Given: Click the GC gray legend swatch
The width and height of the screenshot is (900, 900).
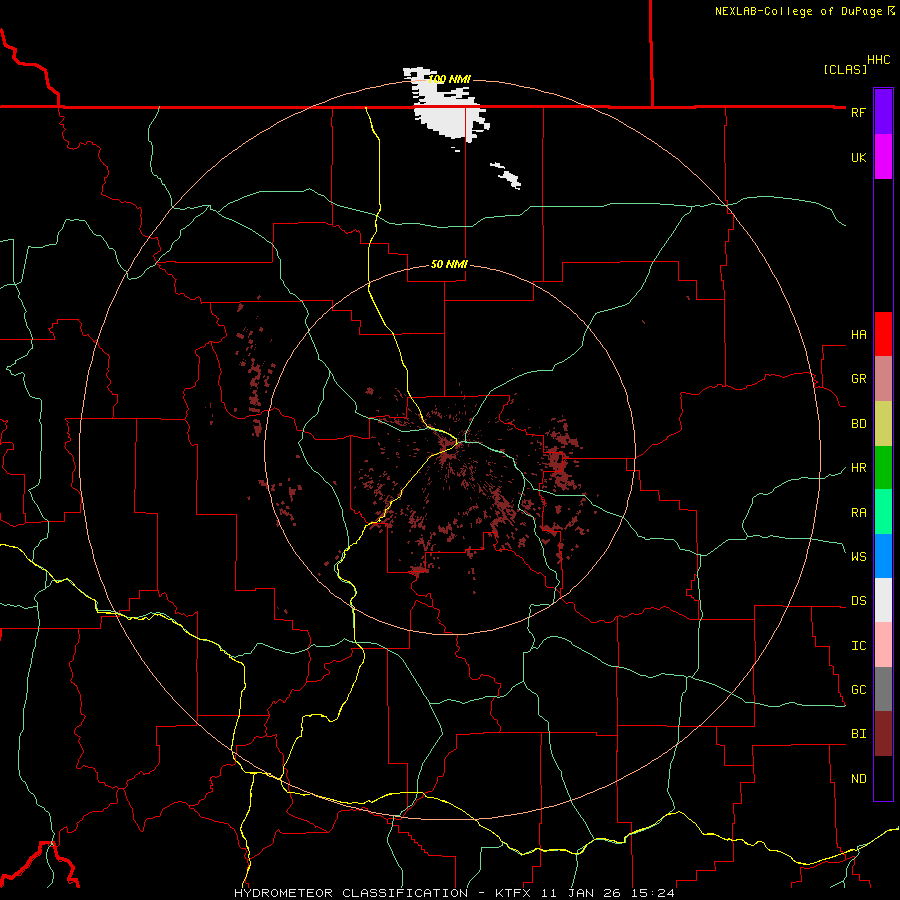Looking at the screenshot, I should (x=883, y=689).
